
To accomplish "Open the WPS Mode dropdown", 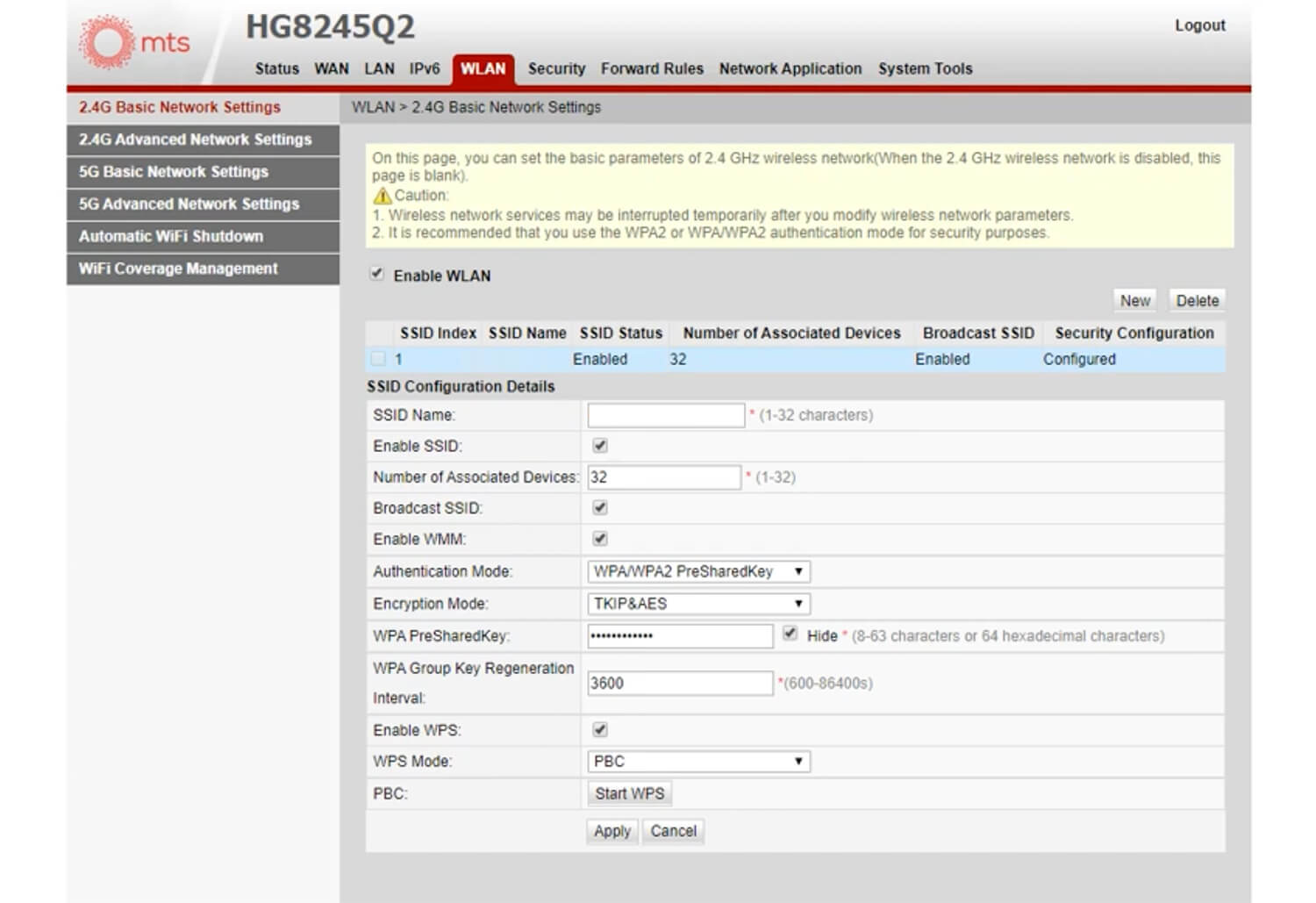I will click(x=698, y=762).
